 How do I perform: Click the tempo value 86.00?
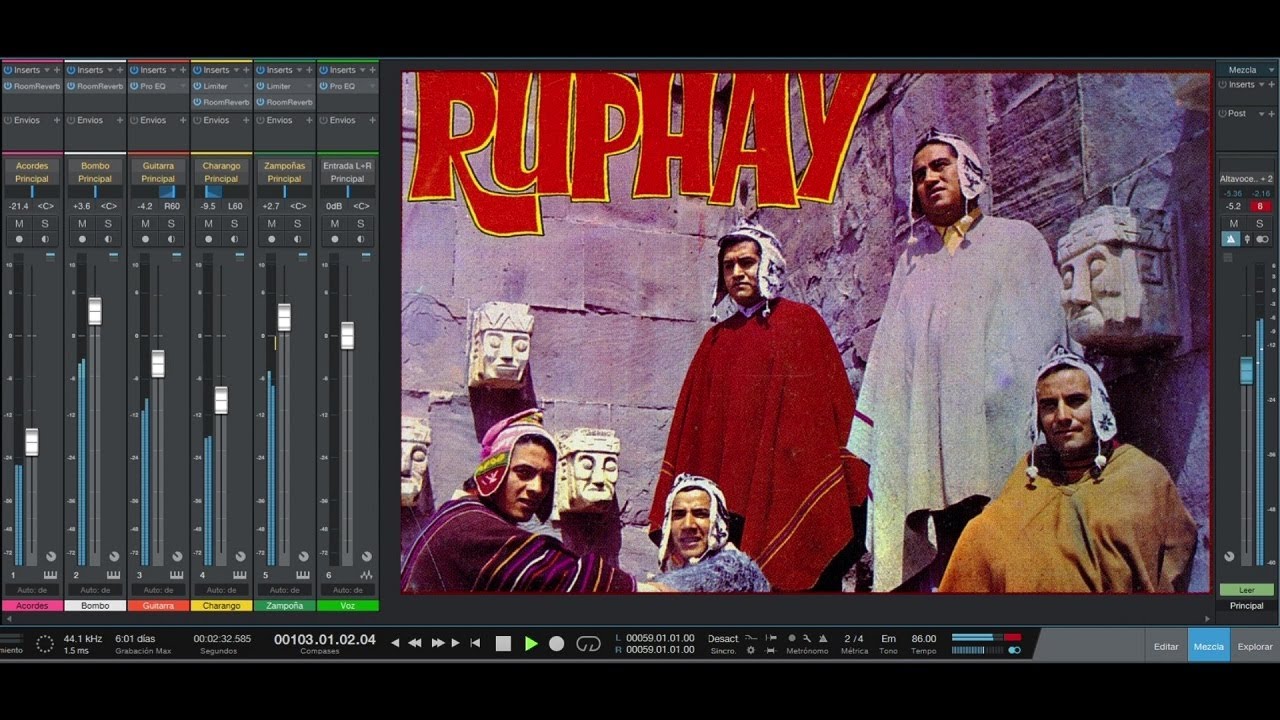pos(924,638)
